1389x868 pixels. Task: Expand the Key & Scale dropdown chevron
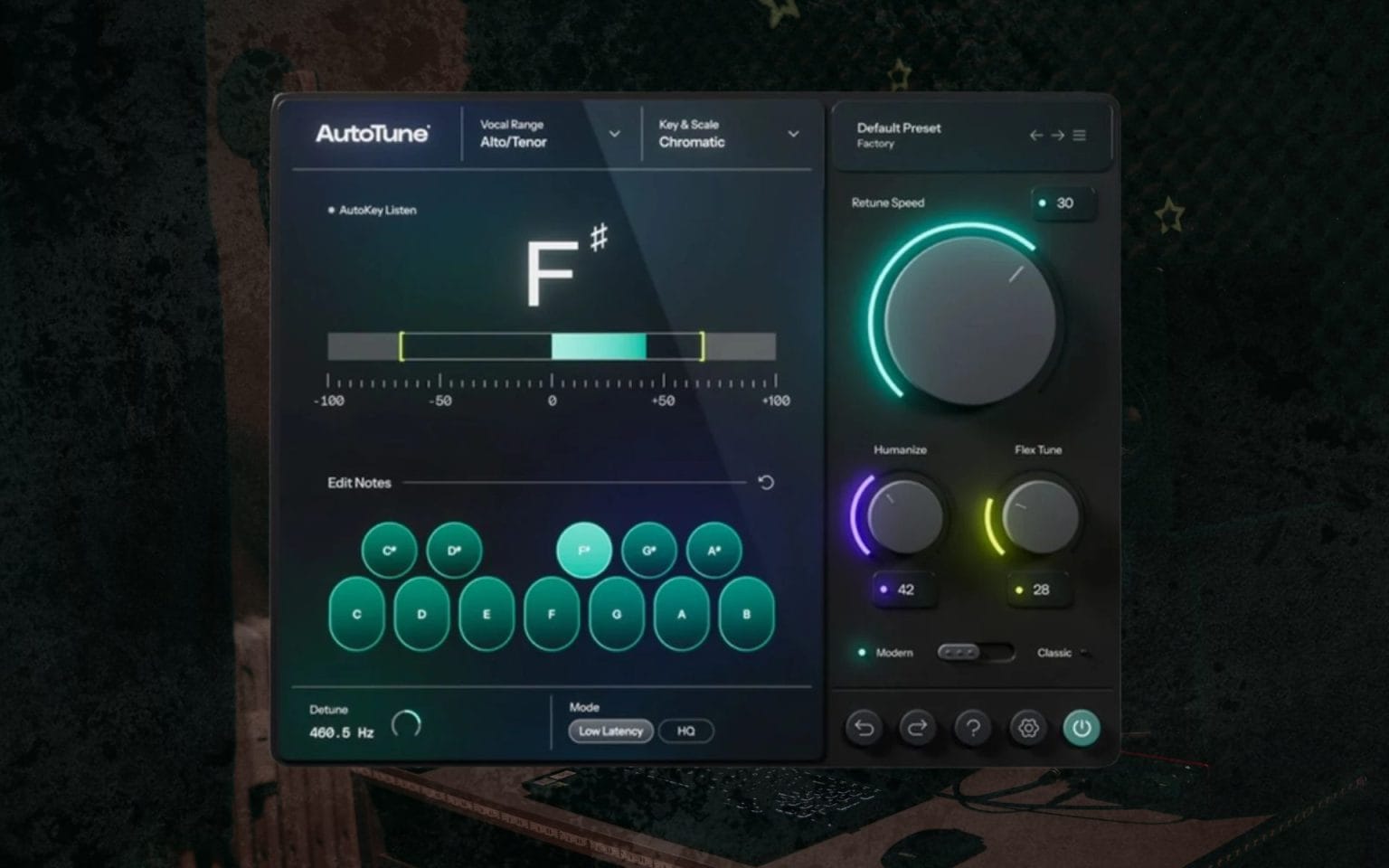click(793, 134)
